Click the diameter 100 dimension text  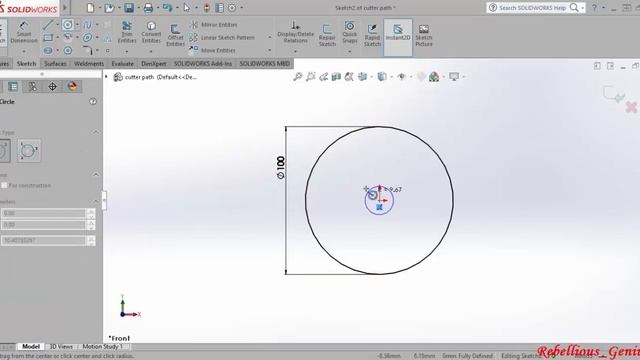(x=280, y=167)
